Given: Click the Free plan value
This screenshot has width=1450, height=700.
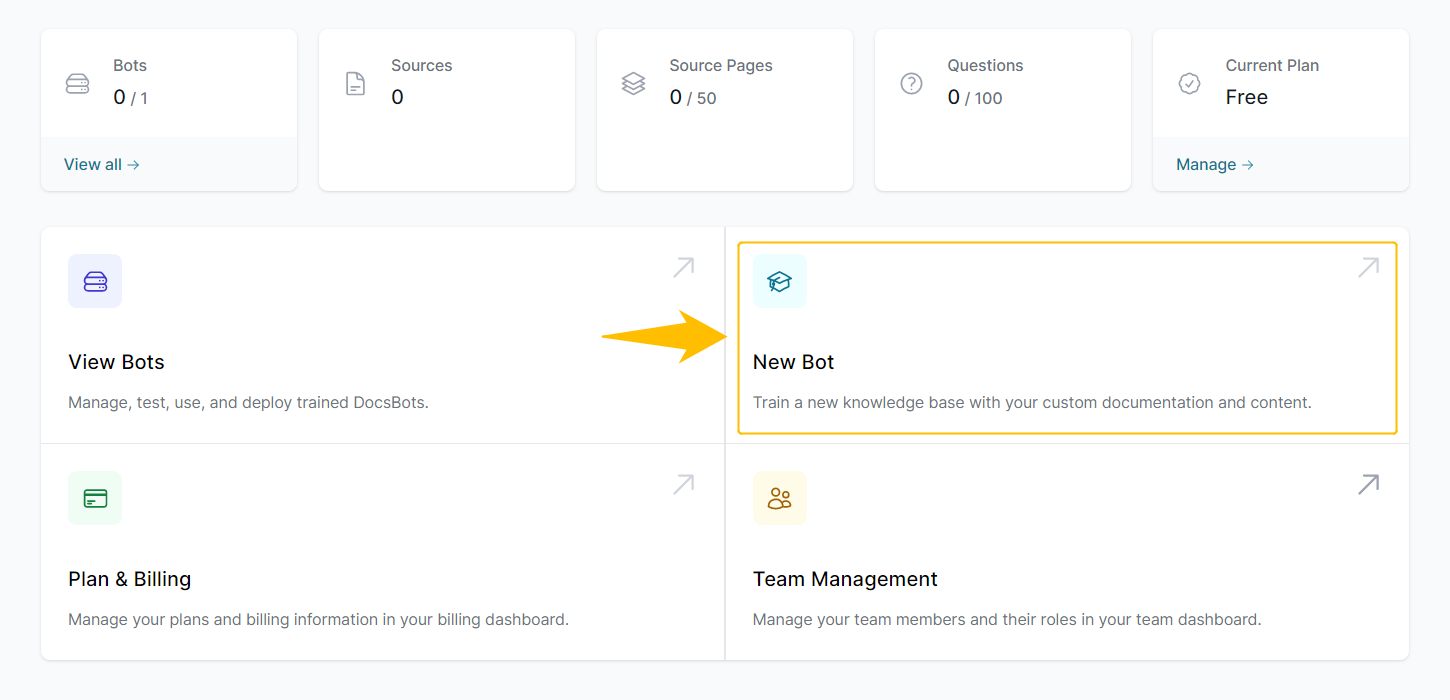Looking at the screenshot, I should (1247, 97).
